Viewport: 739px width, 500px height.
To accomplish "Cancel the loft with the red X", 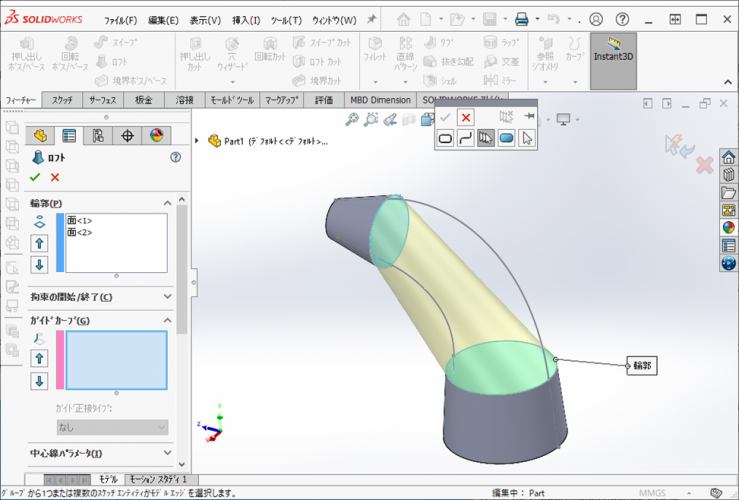I will [55, 177].
